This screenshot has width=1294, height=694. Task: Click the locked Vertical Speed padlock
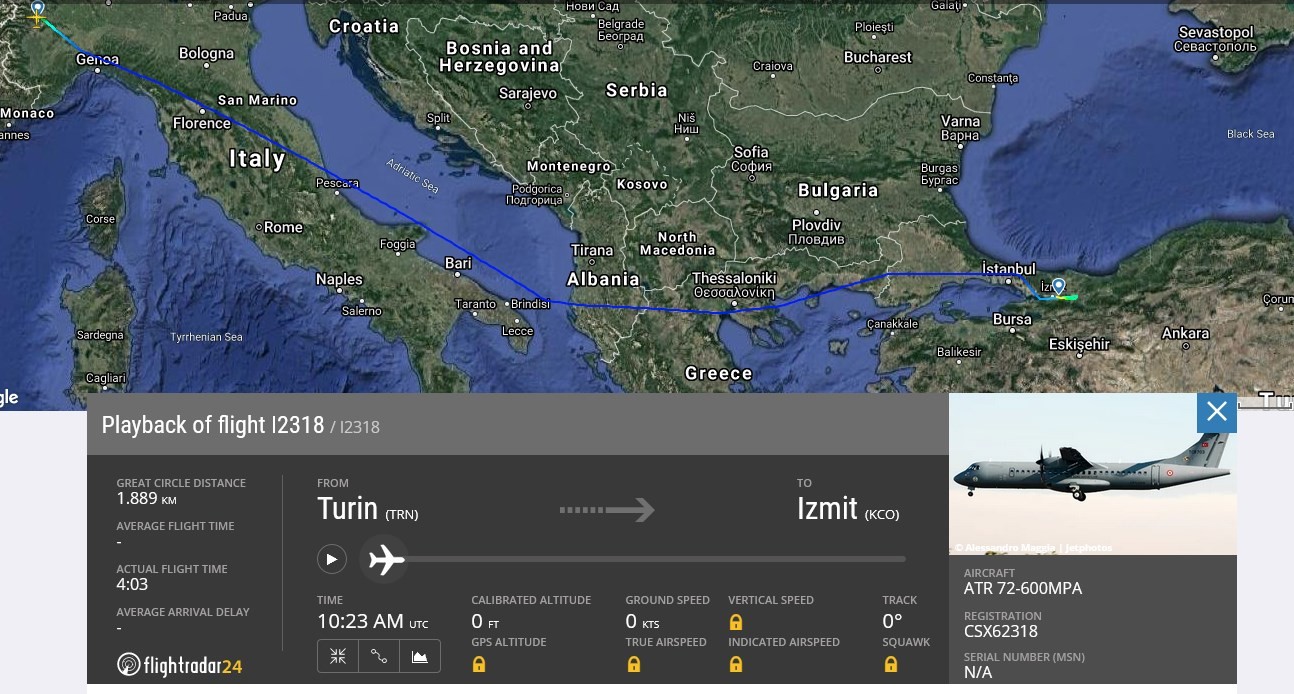[x=736, y=622]
